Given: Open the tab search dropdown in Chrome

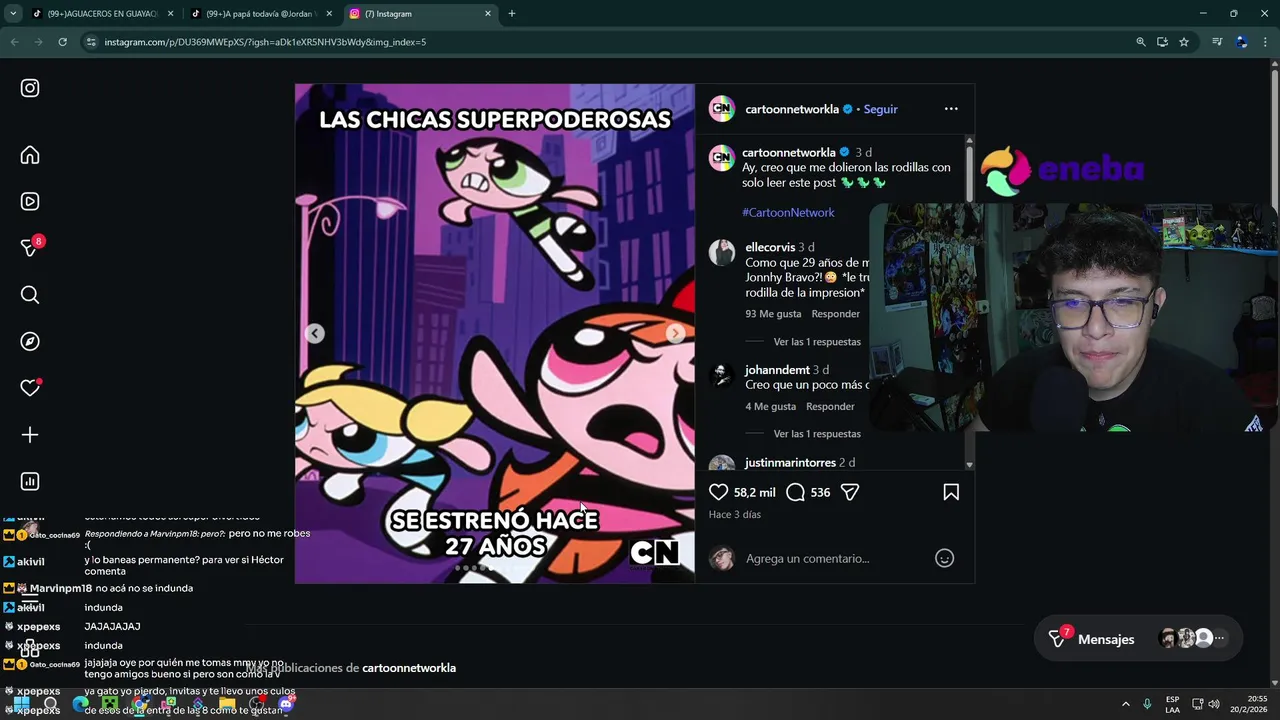Looking at the screenshot, I should [x=13, y=14].
